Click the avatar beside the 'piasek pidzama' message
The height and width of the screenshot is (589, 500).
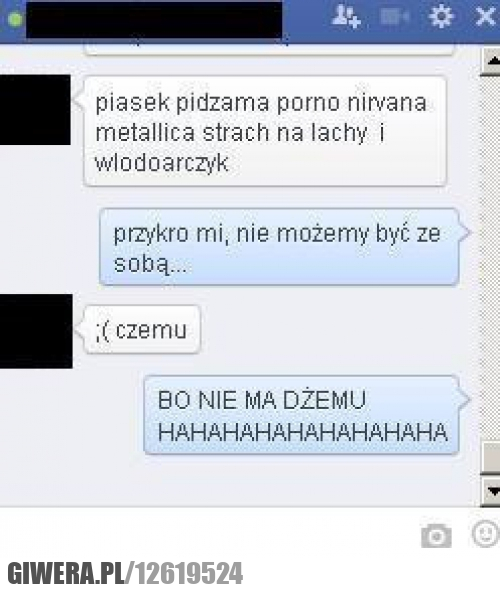35,110
